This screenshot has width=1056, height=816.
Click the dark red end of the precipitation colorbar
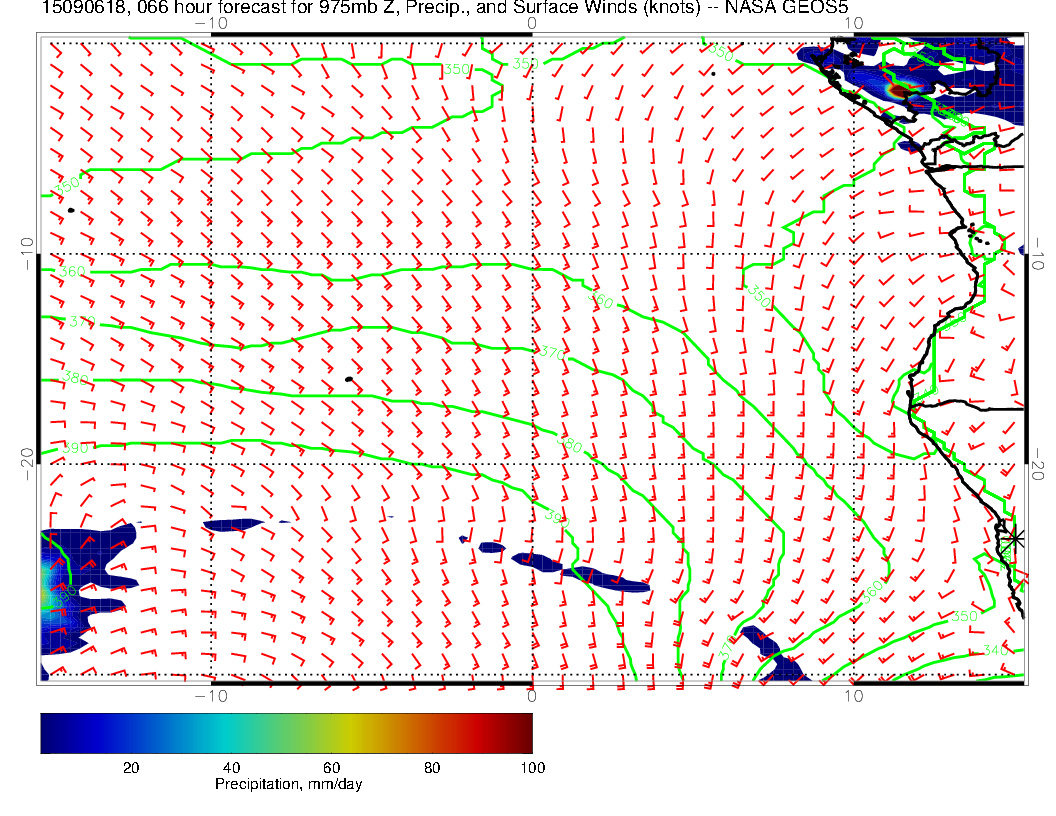click(x=525, y=733)
